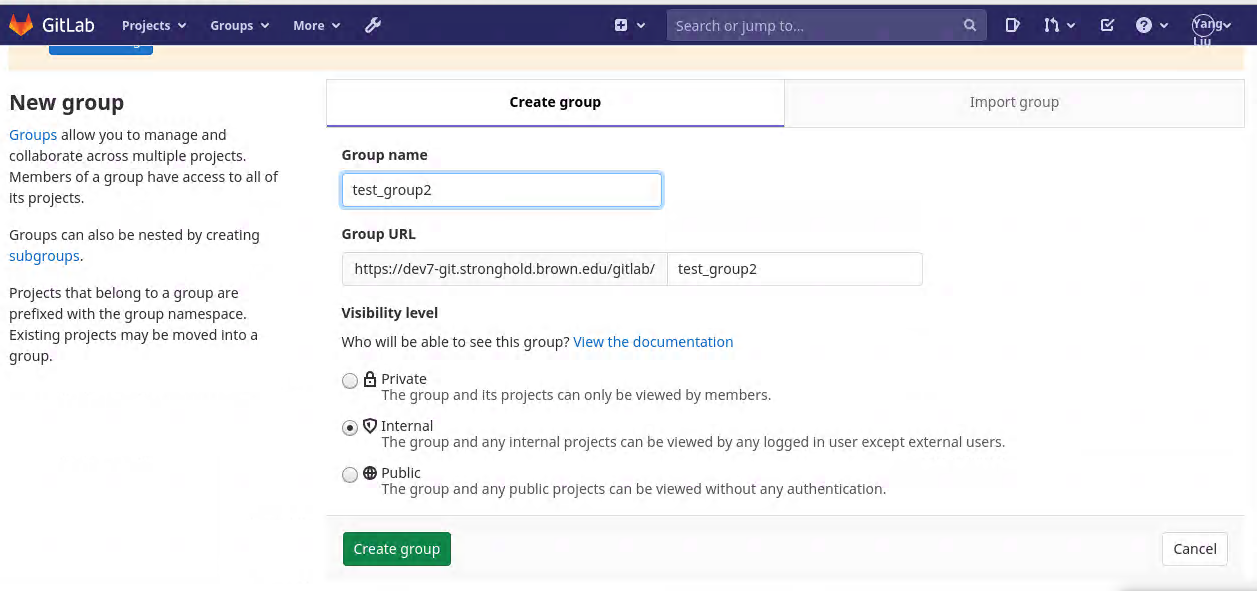Viewport: 1257px width, 591px height.
Task: Open the View the documentation link
Action: [653, 342]
